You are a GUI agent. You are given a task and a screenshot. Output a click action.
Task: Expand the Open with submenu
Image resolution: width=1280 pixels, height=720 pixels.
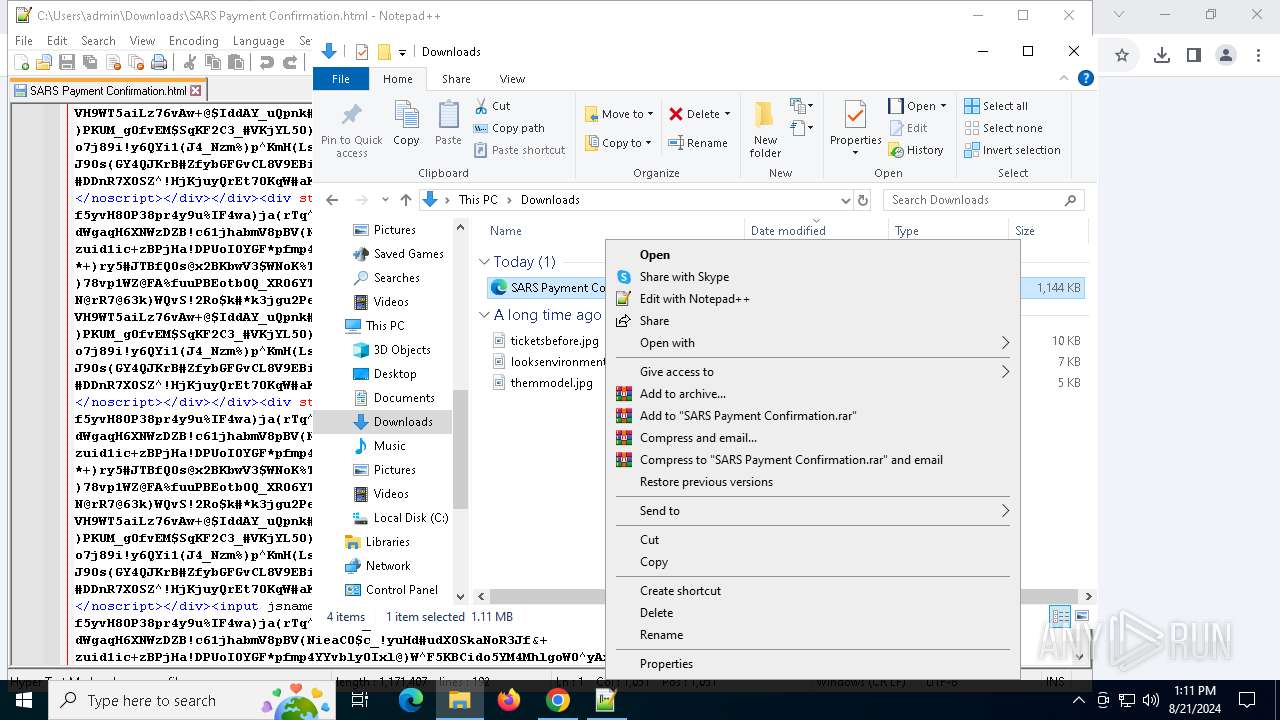812,343
